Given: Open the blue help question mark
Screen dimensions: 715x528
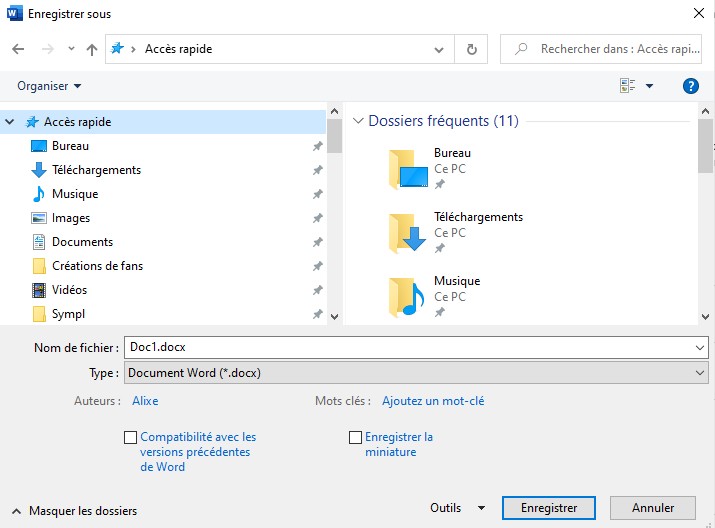Looking at the screenshot, I should tap(689, 86).
